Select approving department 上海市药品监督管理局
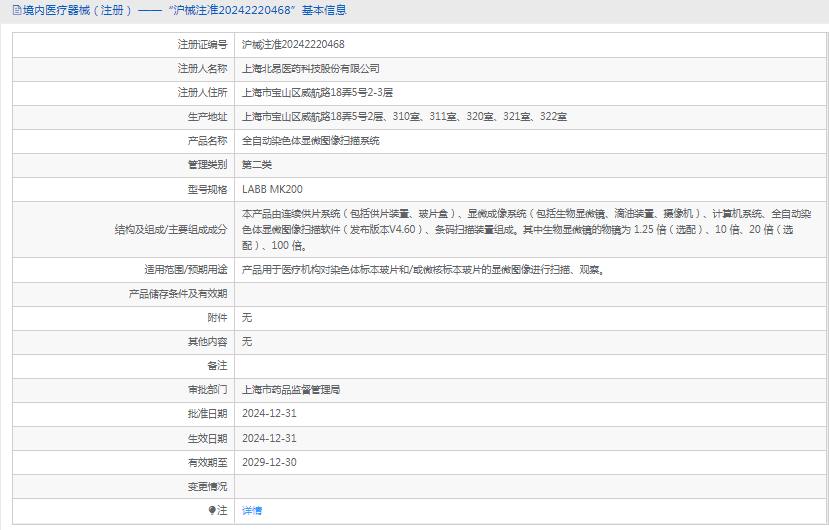Viewport: 829px width, 530px height. tap(291, 390)
